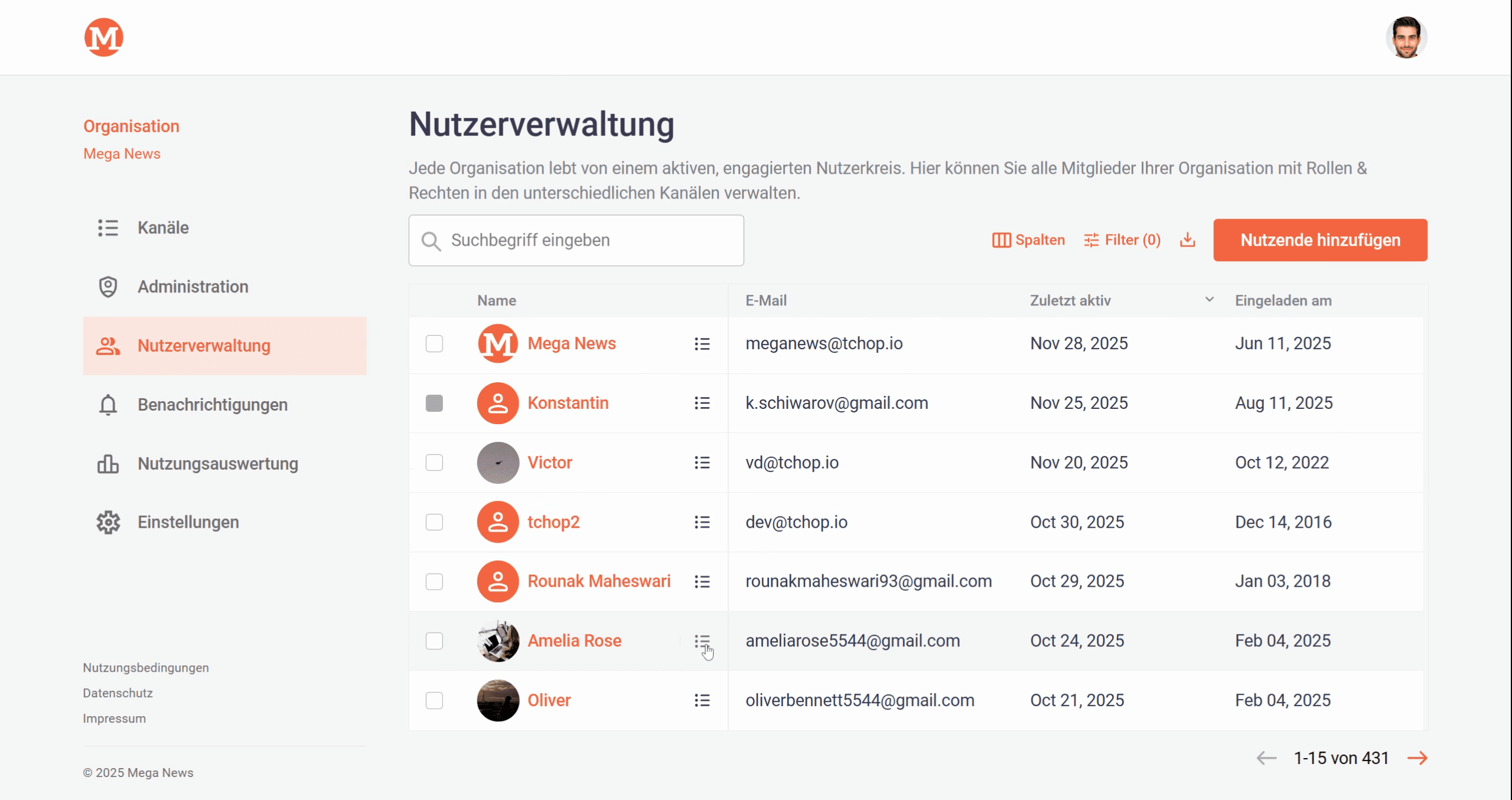Go to next page with right arrow
Screen dimensions: 1512x800
[x=1417, y=758]
